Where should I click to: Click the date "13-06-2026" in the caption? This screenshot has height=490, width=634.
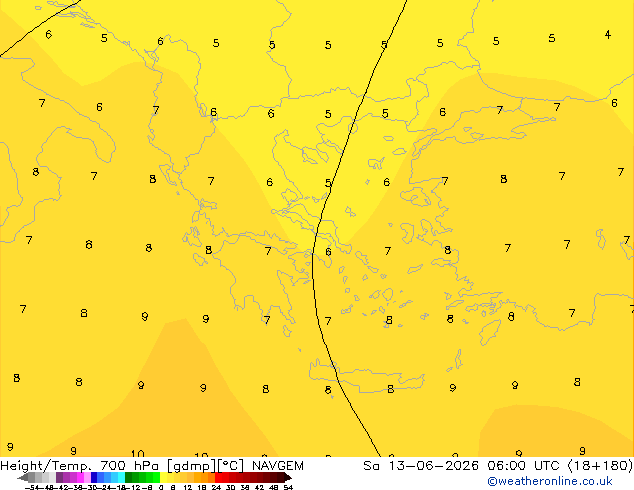tap(434, 466)
